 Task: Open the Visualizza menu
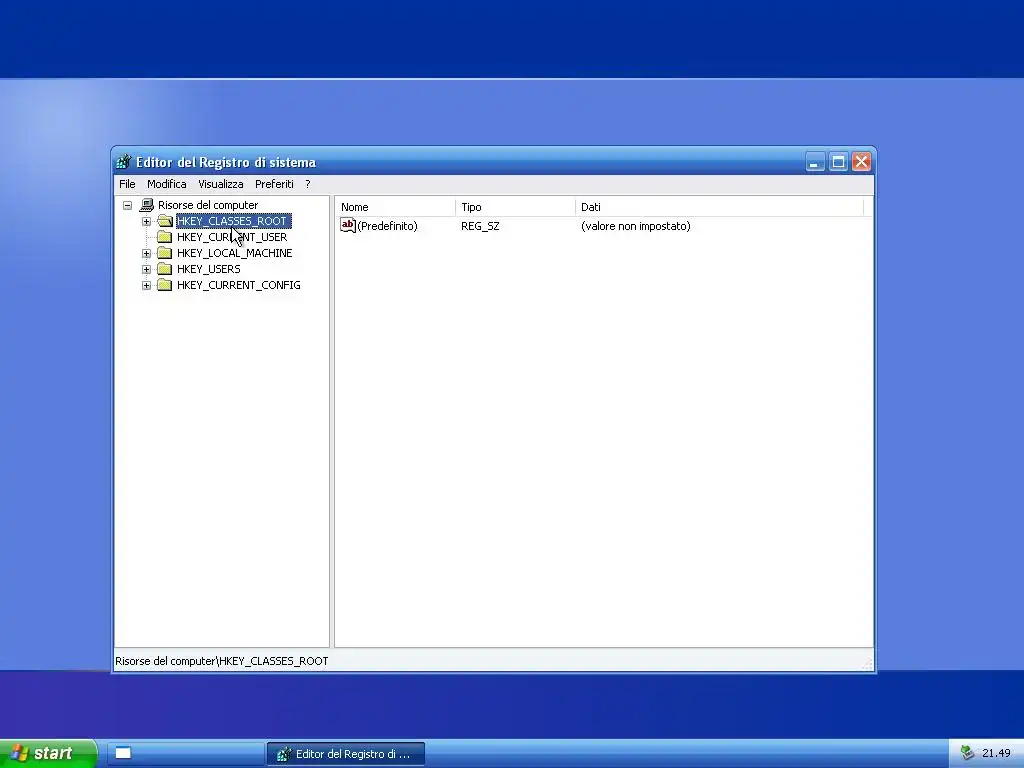point(221,184)
